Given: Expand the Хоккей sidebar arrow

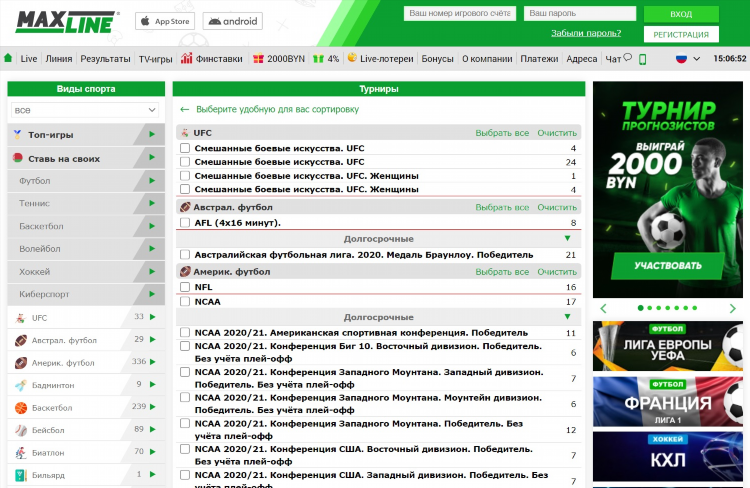Looking at the screenshot, I should (152, 271).
